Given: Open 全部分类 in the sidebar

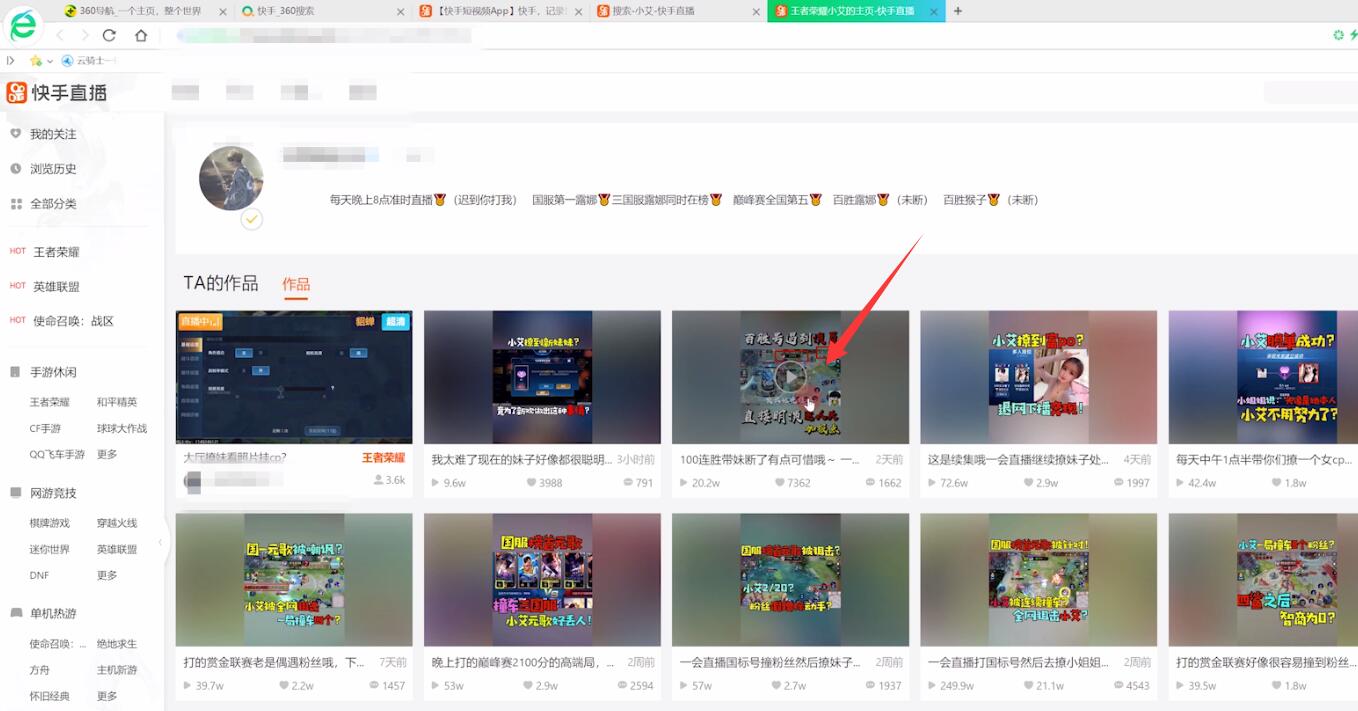Looking at the screenshot, I should 53,204.
